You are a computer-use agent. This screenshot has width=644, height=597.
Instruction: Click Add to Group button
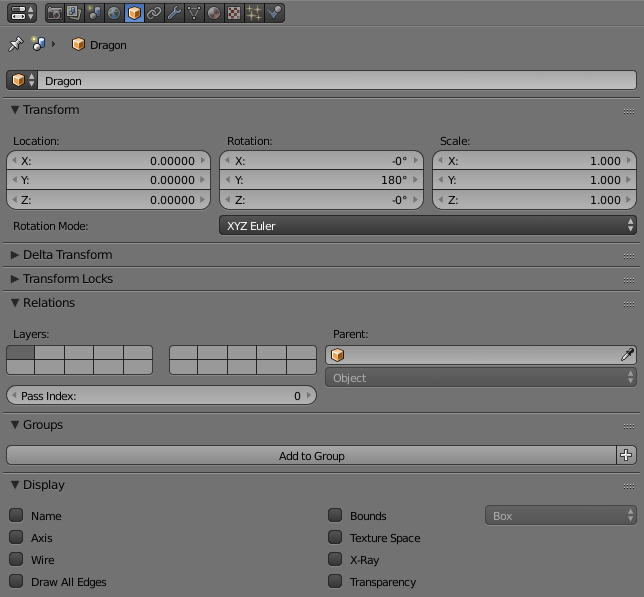(311, 455)
